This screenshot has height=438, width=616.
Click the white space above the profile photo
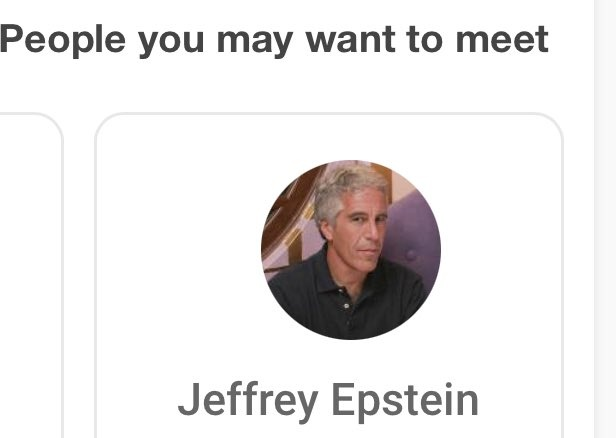click(x=329, y=137)
